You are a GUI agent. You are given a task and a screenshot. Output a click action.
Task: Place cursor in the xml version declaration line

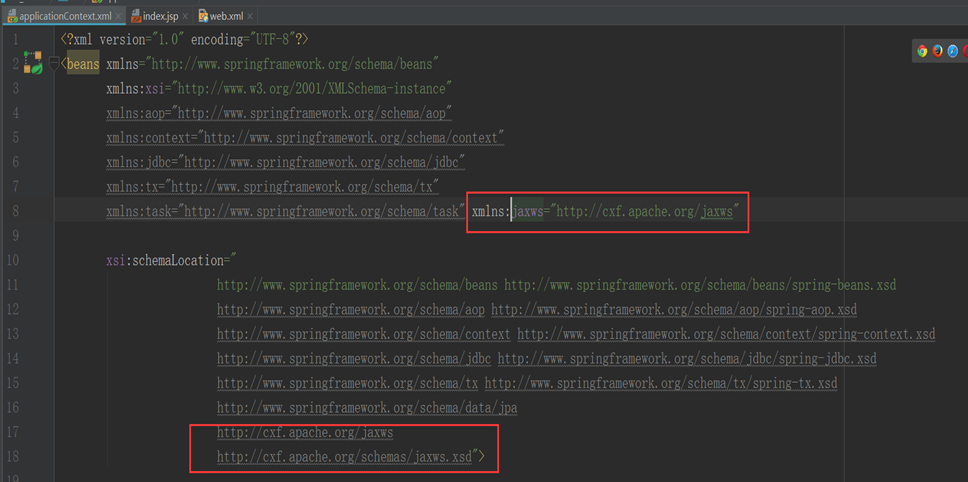184,40
